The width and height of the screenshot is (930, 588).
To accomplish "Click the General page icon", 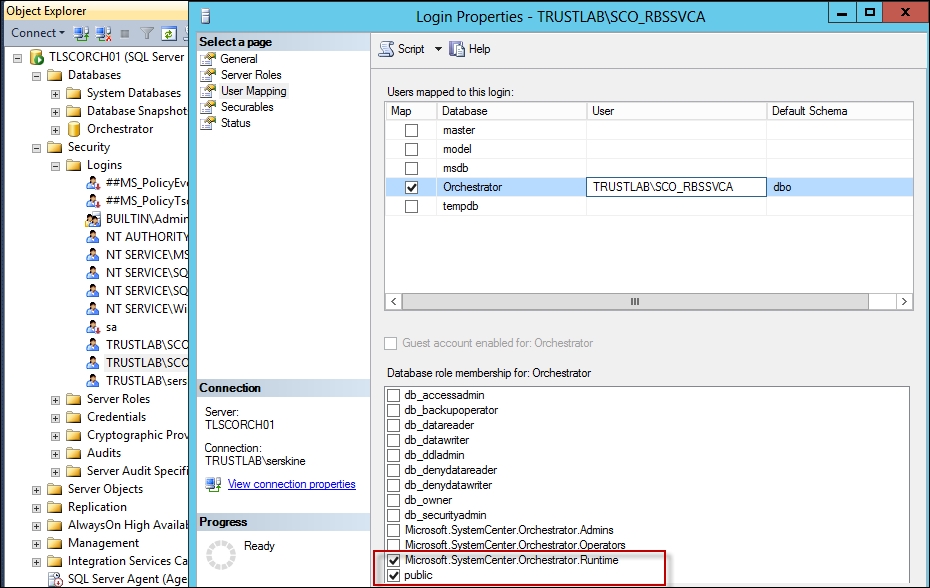I will tap(208, 59).
